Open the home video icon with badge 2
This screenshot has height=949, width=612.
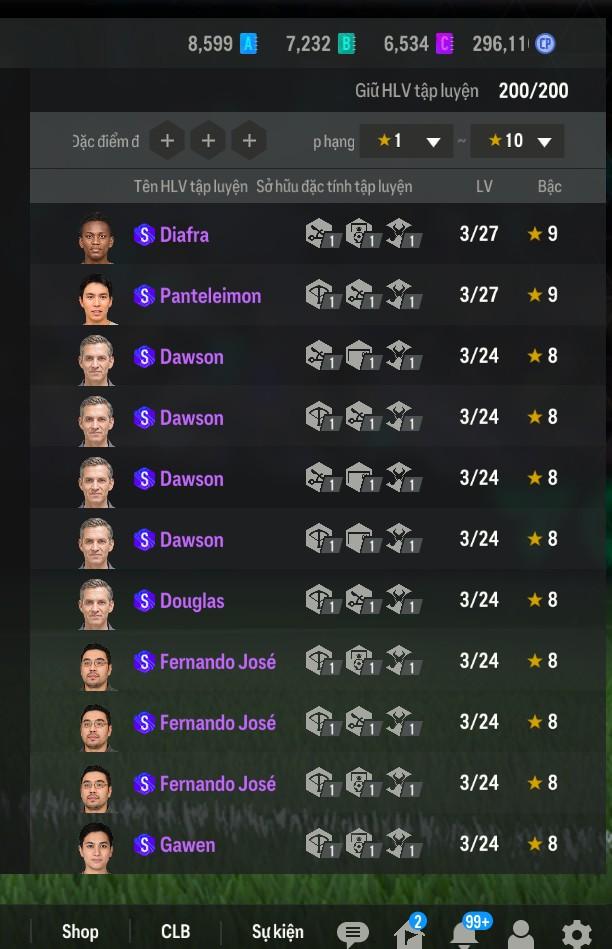point(409,932)
